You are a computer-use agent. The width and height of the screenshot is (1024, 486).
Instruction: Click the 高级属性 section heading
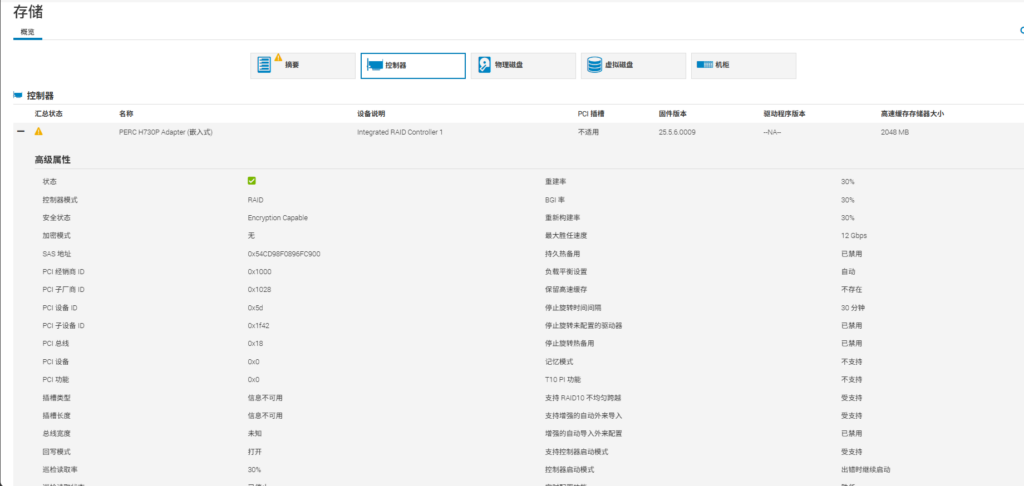click(53, 160)
